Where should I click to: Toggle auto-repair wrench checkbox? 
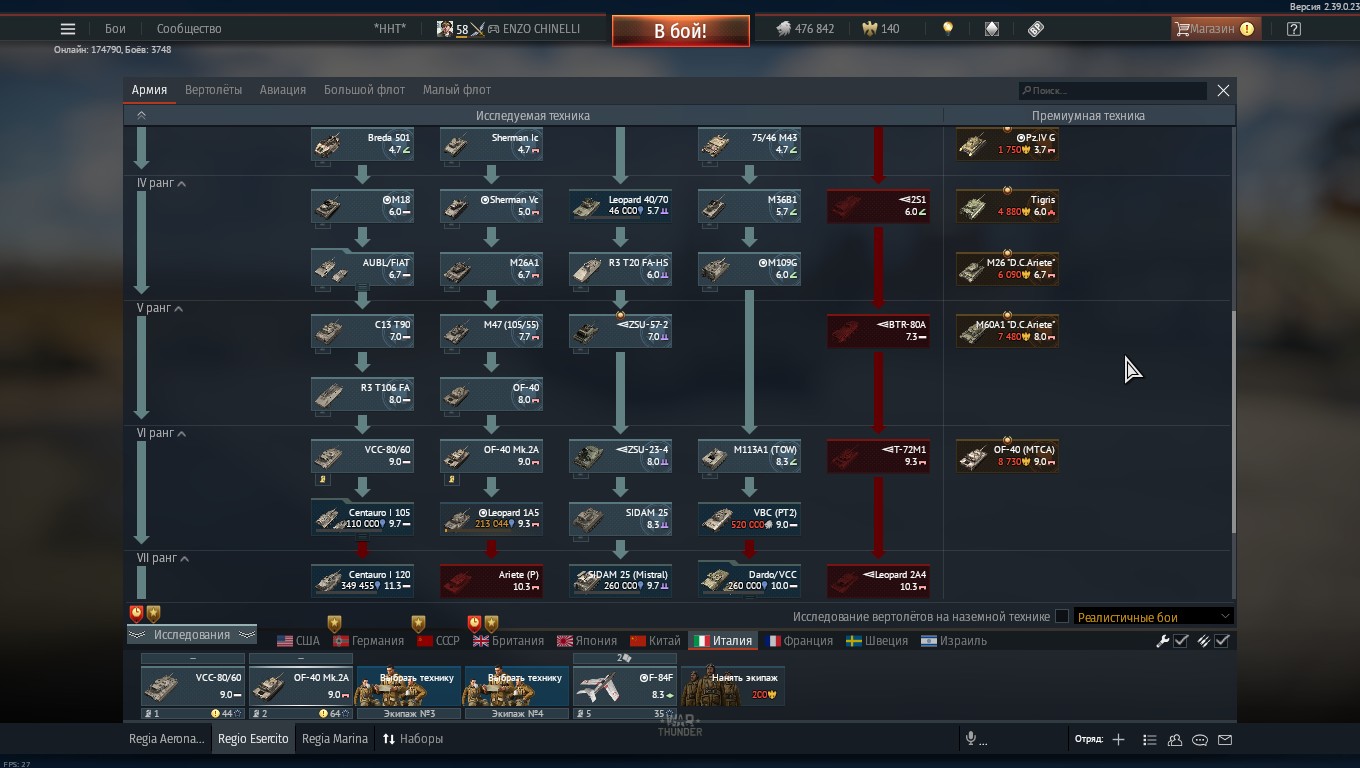pyautogui.click(x=1181, y=641)
